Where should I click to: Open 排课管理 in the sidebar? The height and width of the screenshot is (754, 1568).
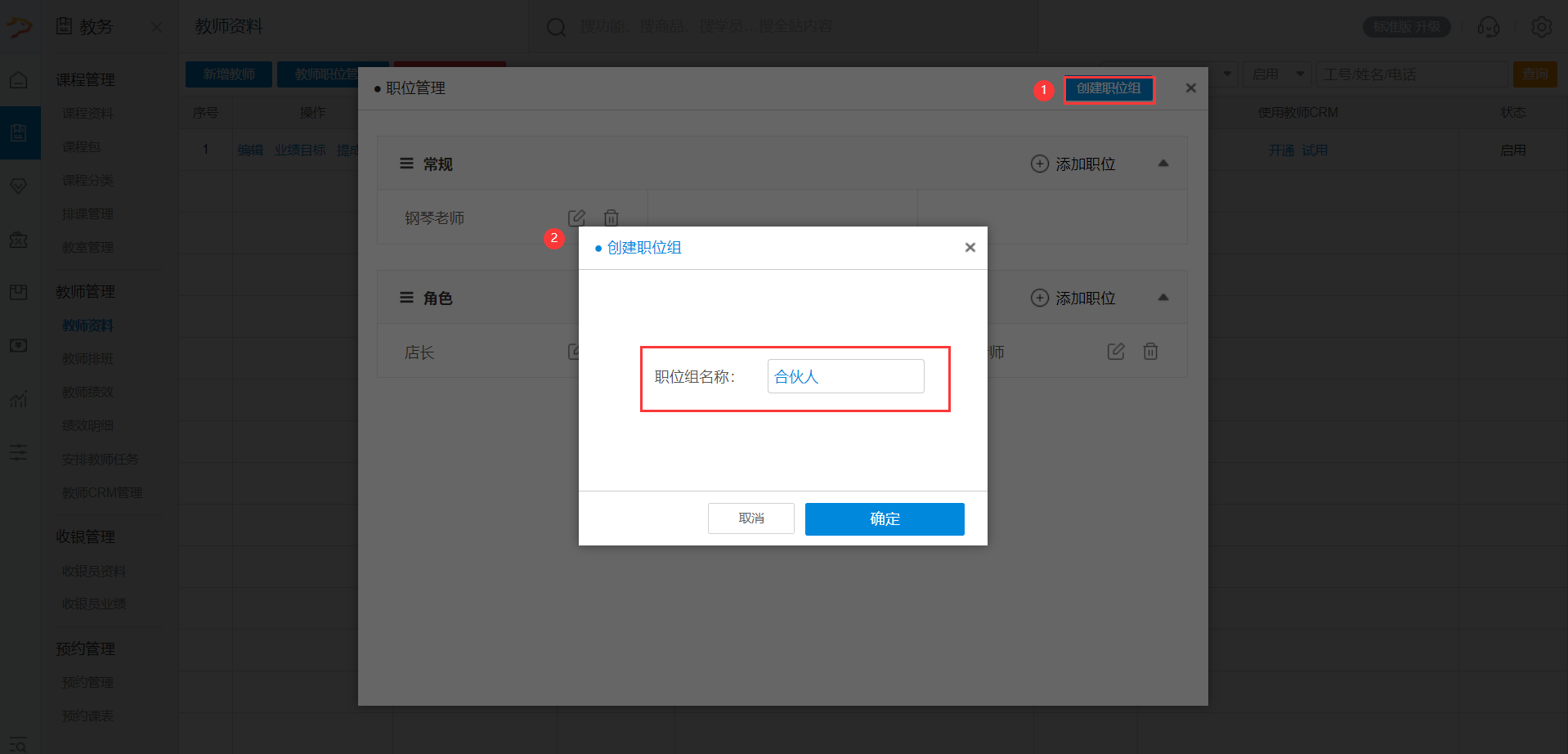tap(87, 213)
